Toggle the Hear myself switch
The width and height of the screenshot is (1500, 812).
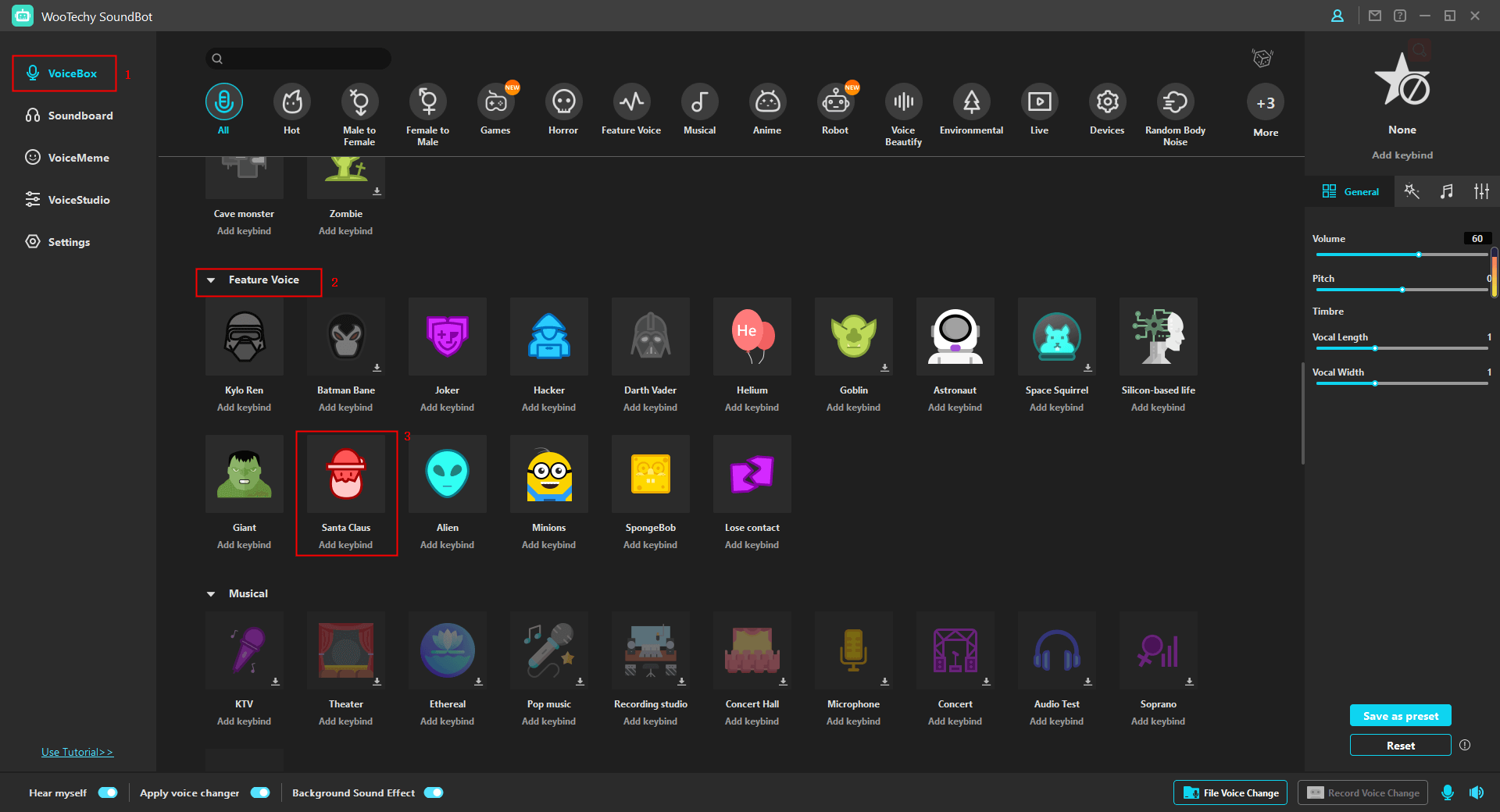[x=108, y=792]
